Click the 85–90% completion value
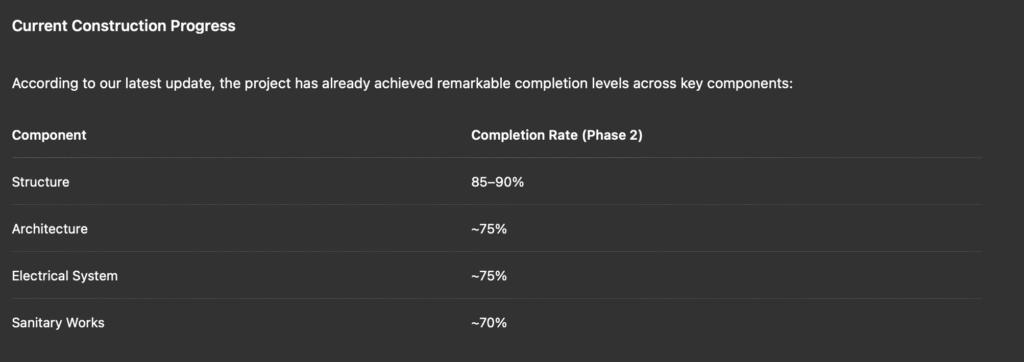The image size is (1024, 362). click(x=498, y=182)
